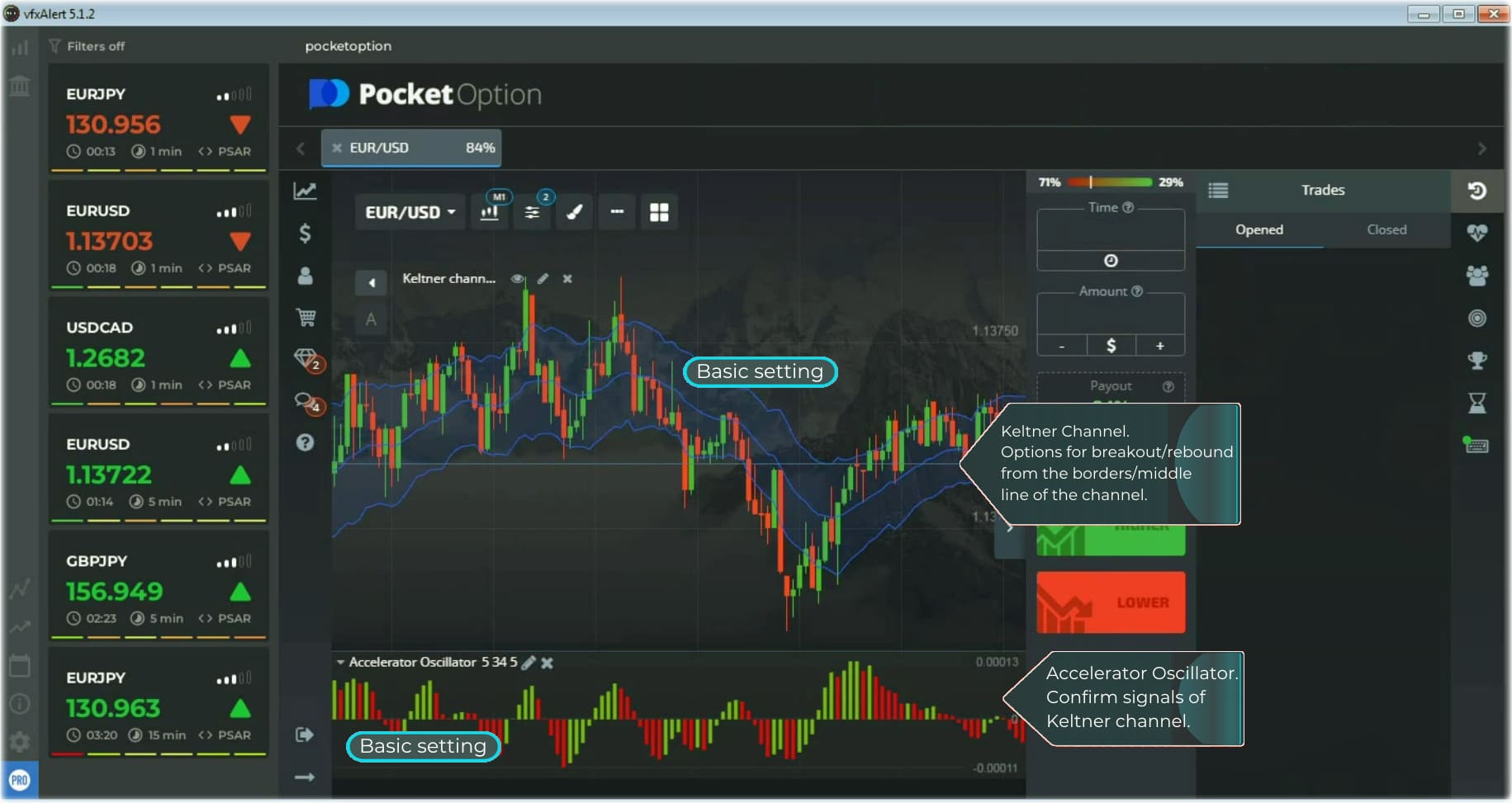Open the trophy tournaments icon

click(1477, 360)
